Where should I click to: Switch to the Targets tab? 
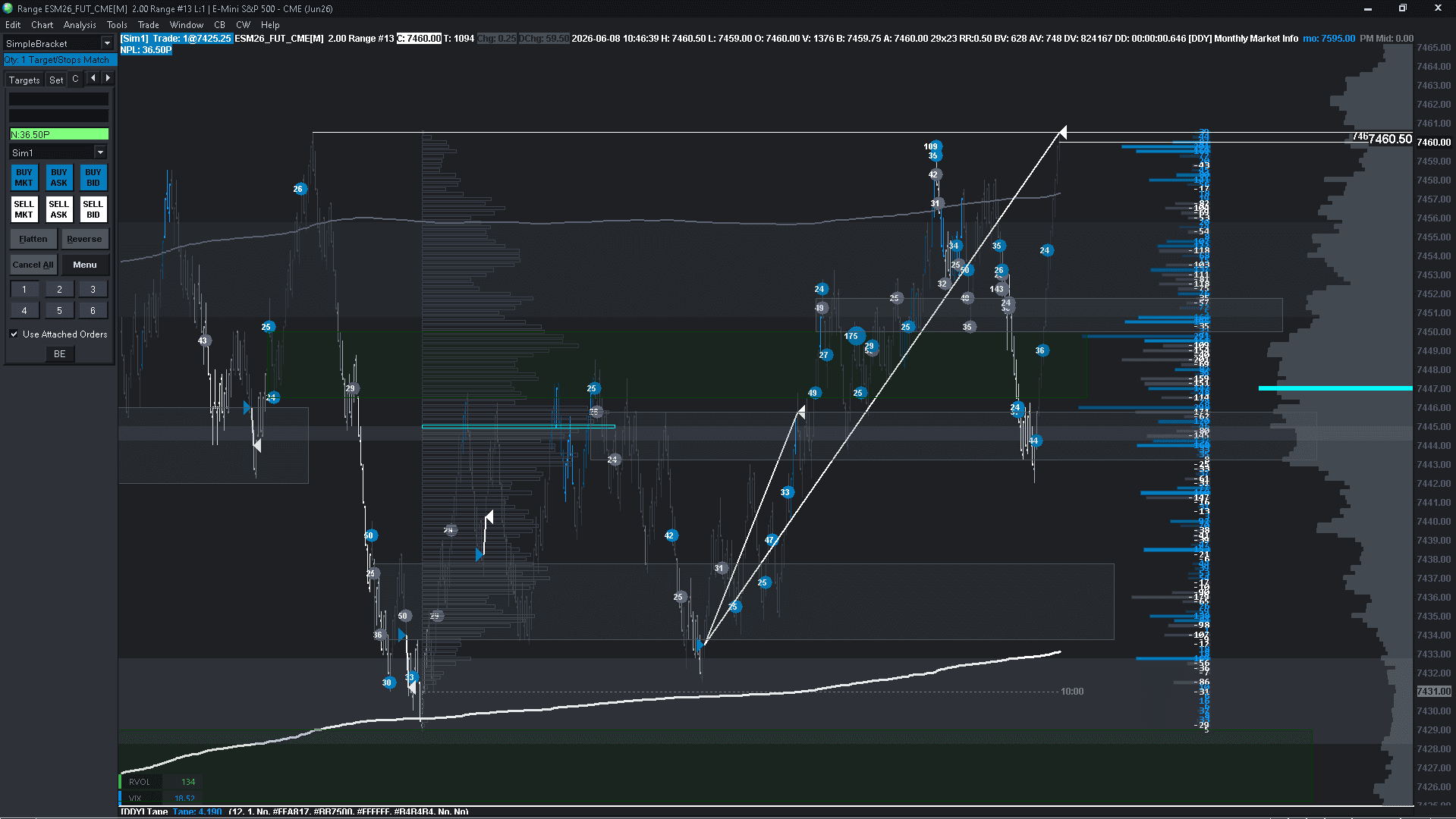pos(24,80)
